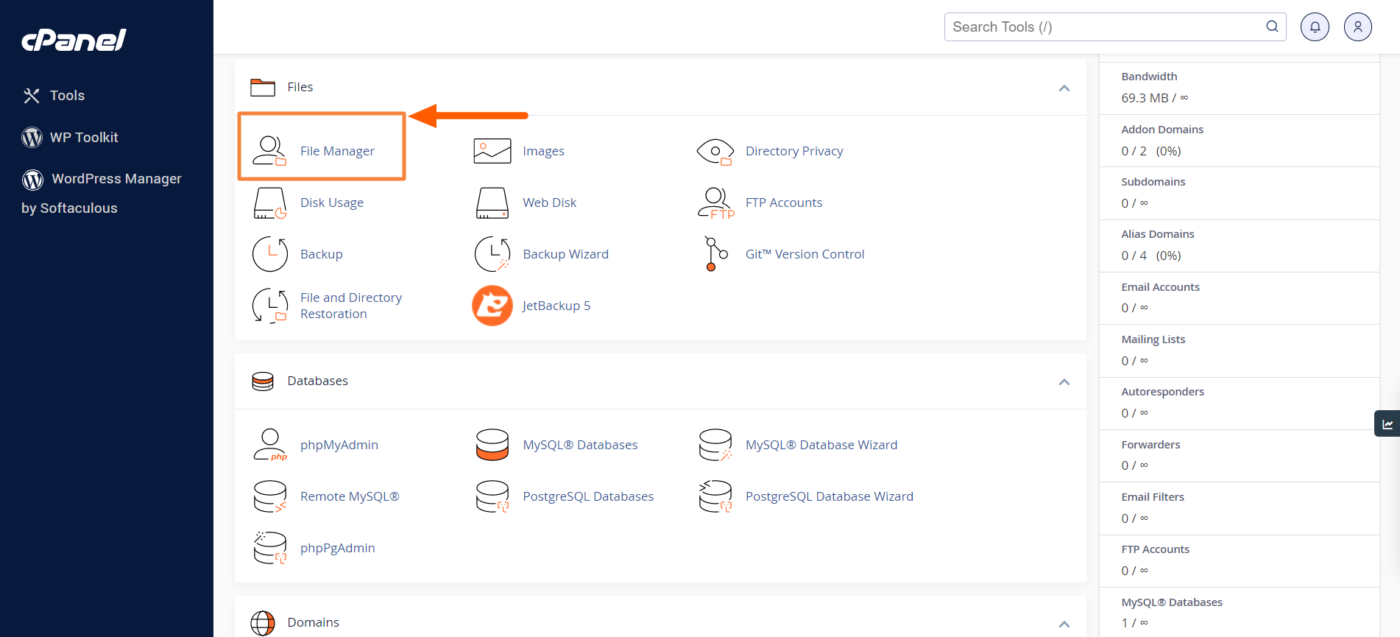Open the MySQL Databases icon
The image size is (1400, 637).
tap(492, 445)
